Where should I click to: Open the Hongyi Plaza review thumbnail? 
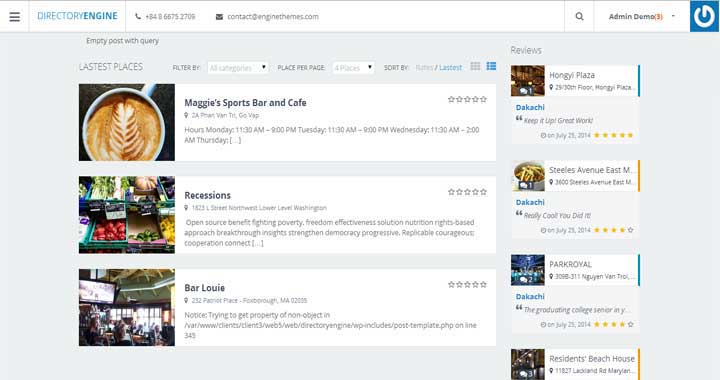[x=528, y=81]
